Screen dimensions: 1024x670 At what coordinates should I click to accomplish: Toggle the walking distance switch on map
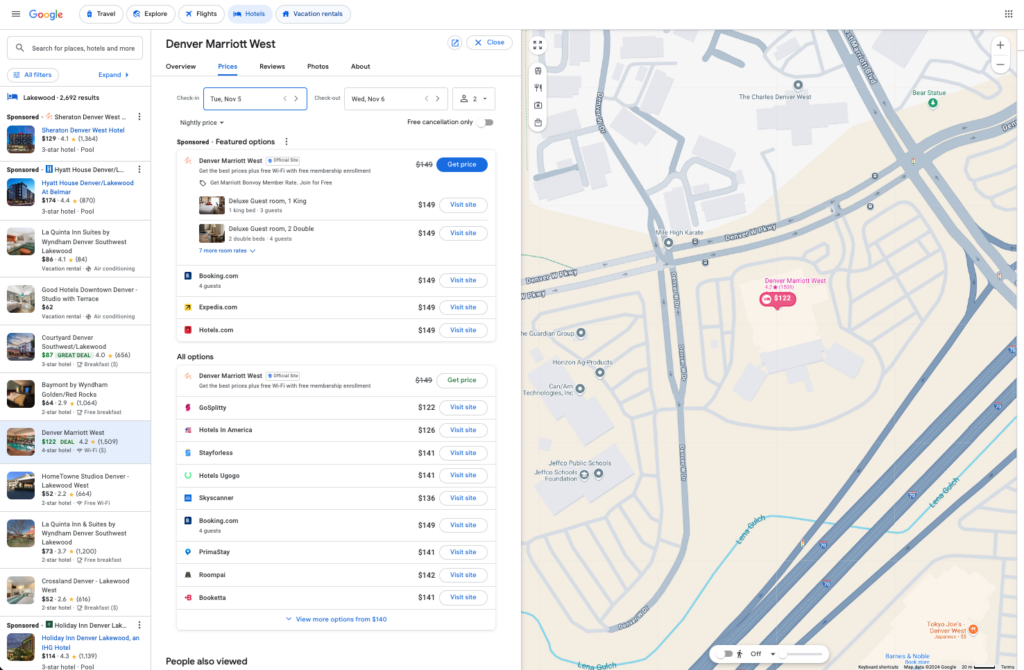tap(724, 654)
